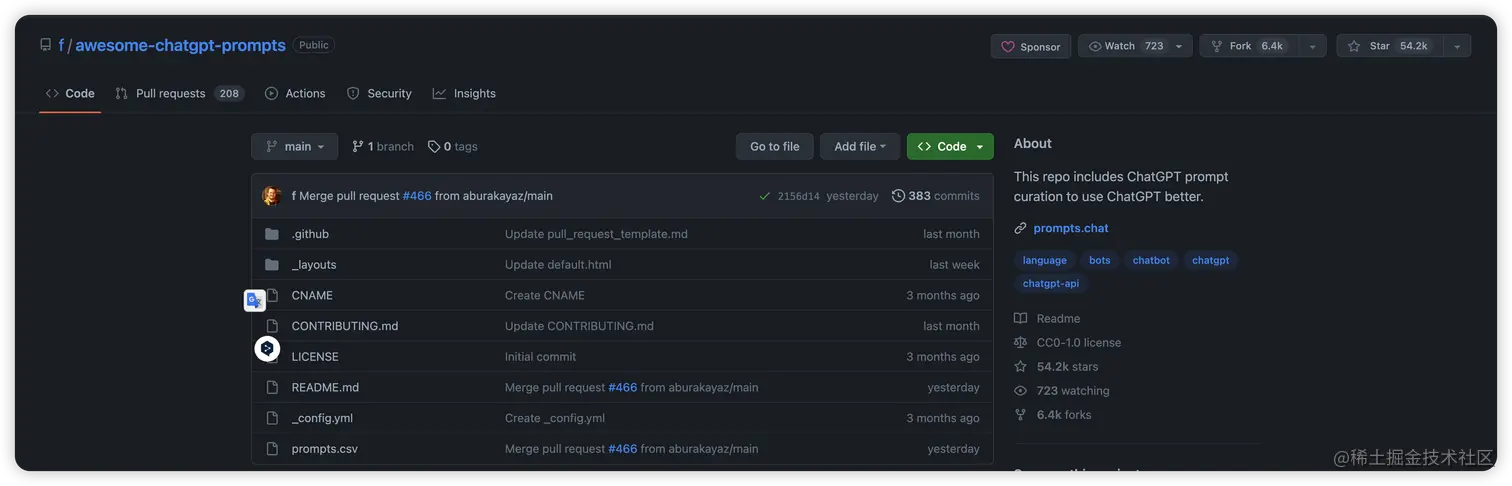Click the green commit status checkmark
1512x486 pixels.
pyautogui.click(x=764, y=196)
